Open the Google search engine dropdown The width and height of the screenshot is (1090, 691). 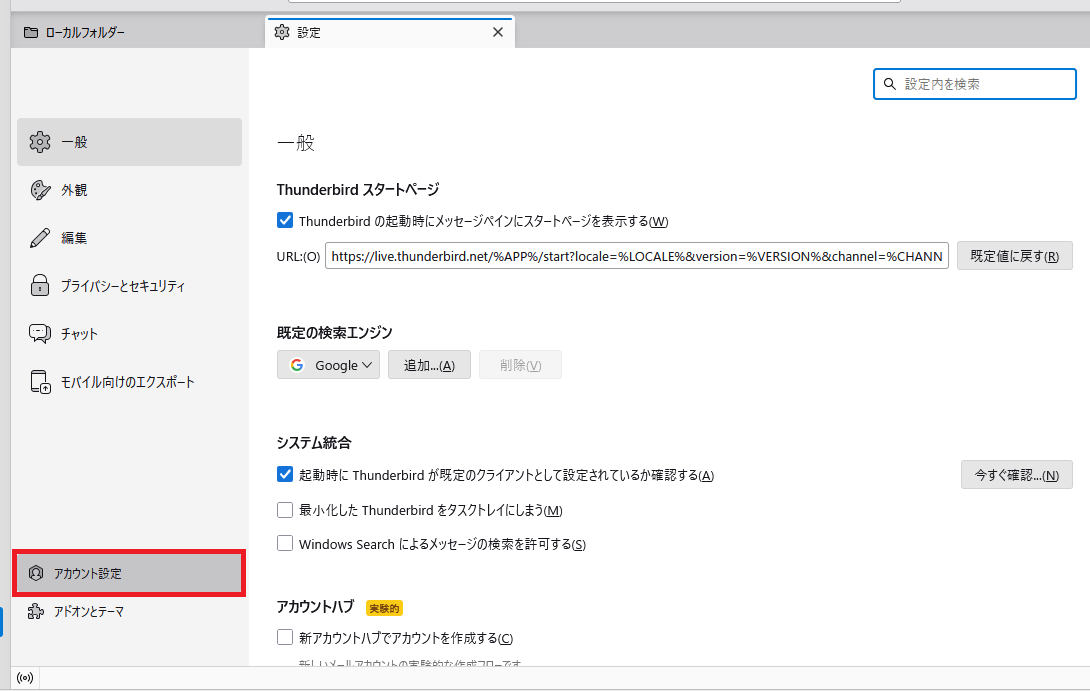click(x=328, y=365)
